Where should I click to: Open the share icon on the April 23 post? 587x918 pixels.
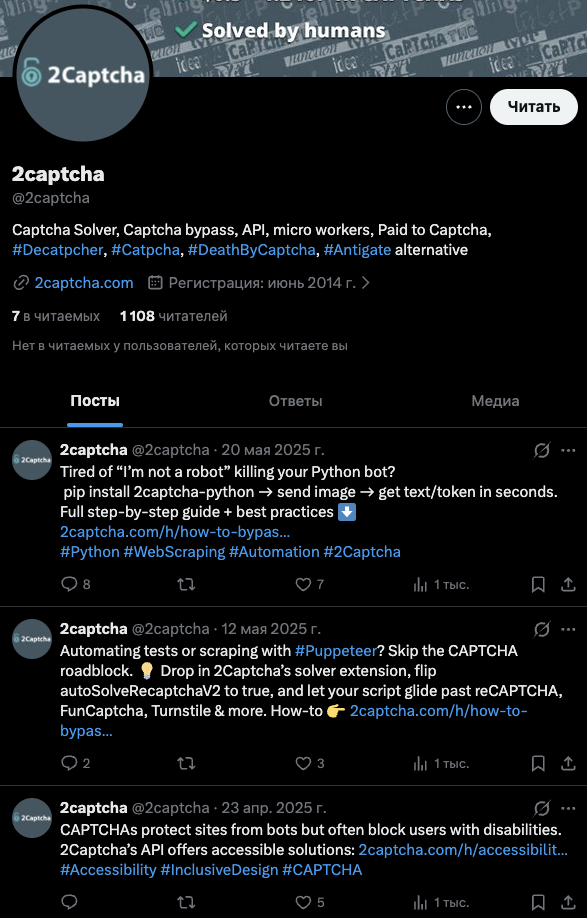pyautogui.click(x=570, y=902)
